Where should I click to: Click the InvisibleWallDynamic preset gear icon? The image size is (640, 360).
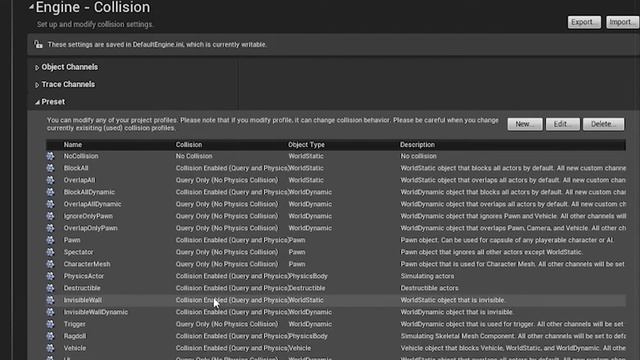click(x=50, y=312)
